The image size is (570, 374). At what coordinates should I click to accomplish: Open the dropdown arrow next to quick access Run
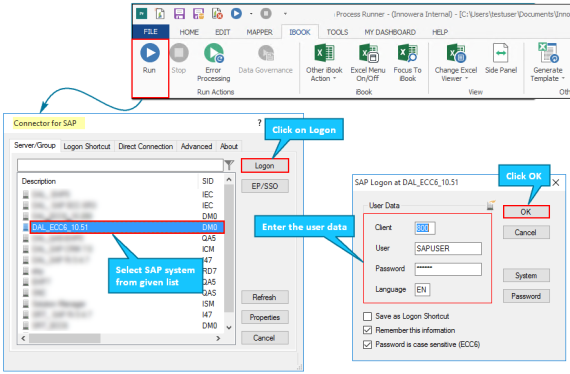[251, 14]
